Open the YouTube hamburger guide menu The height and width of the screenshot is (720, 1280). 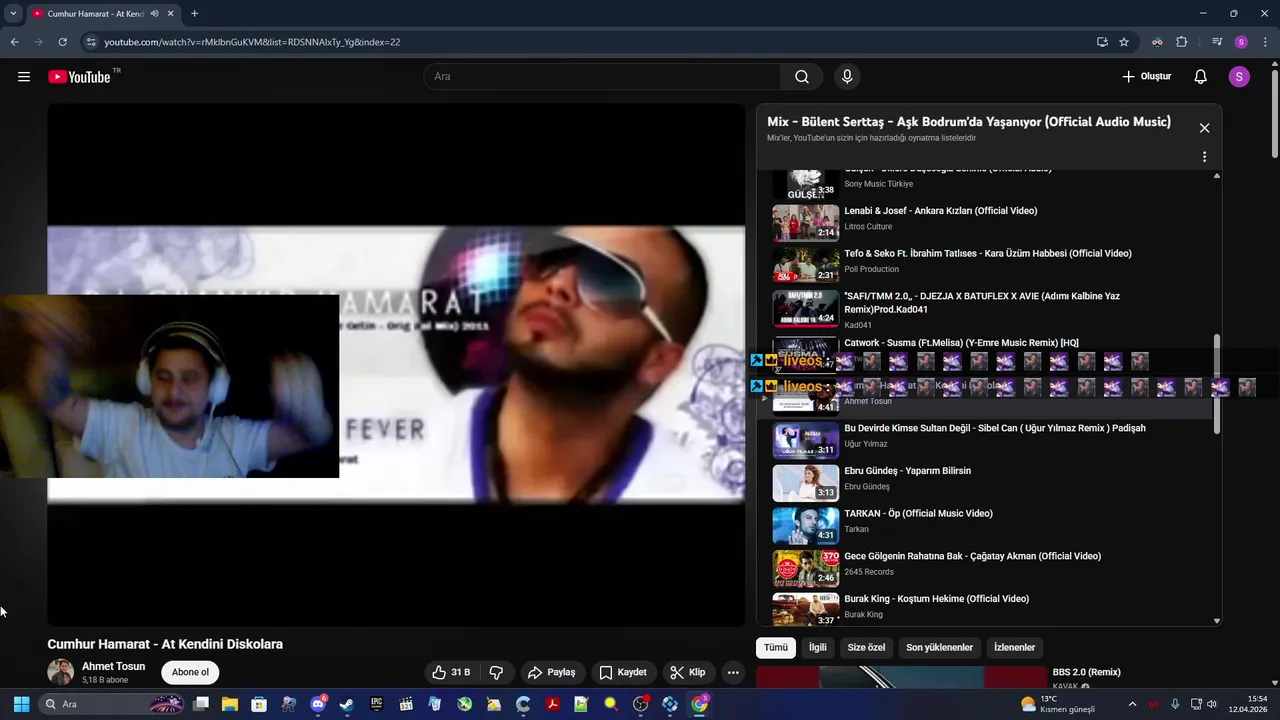[24, 77]
